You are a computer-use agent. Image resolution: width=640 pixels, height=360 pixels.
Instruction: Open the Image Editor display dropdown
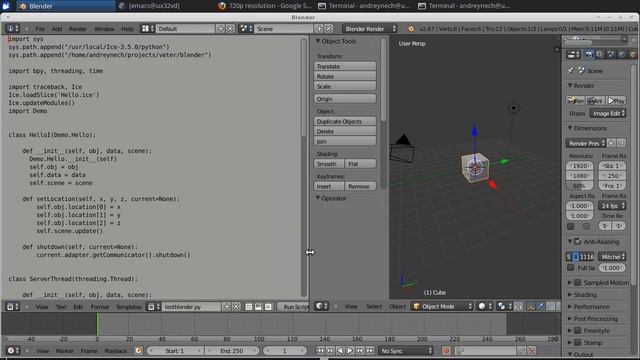coord(608,113)
